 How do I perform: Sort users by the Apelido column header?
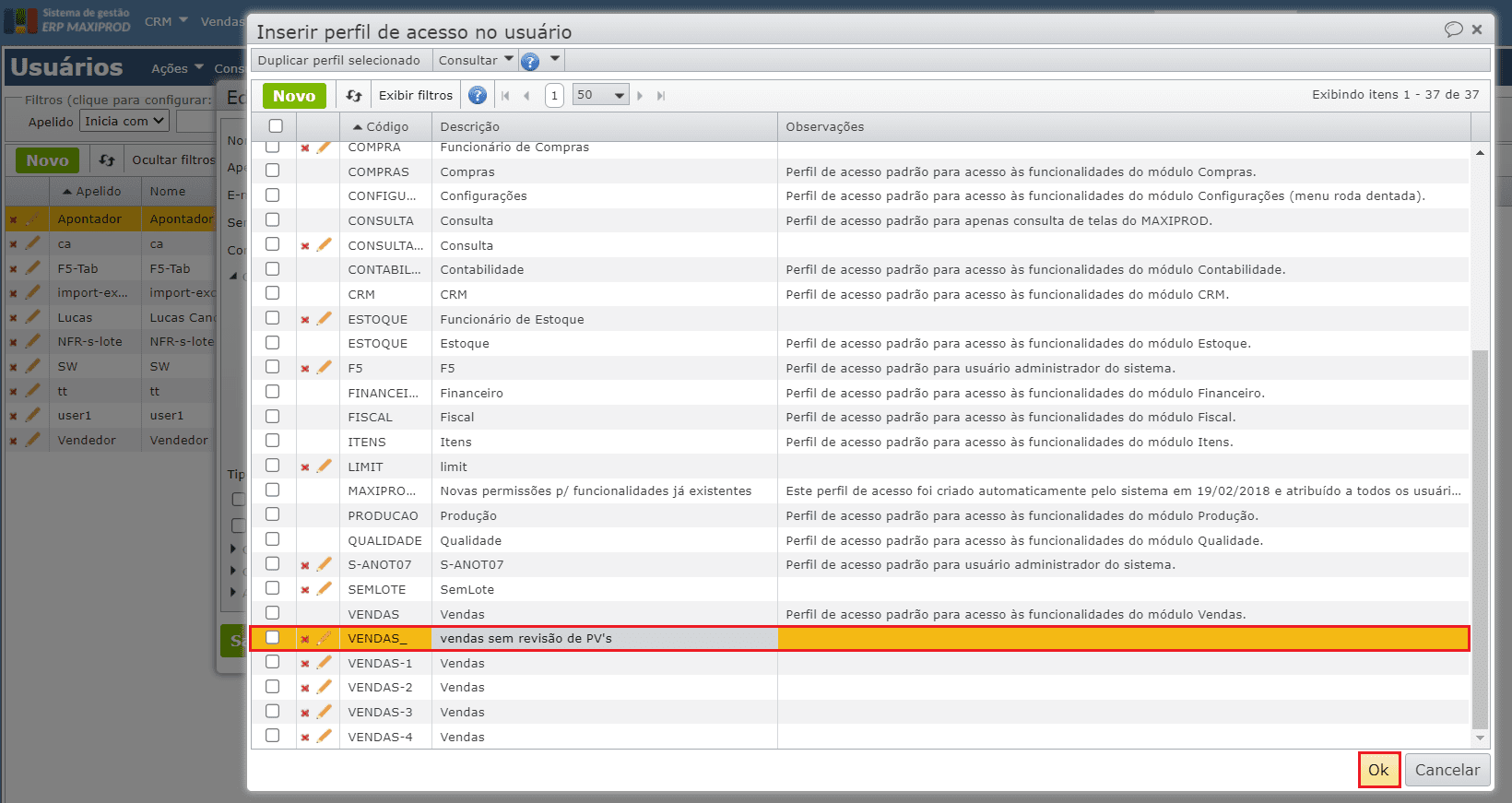pyautogui.click(x=95, y=192)
